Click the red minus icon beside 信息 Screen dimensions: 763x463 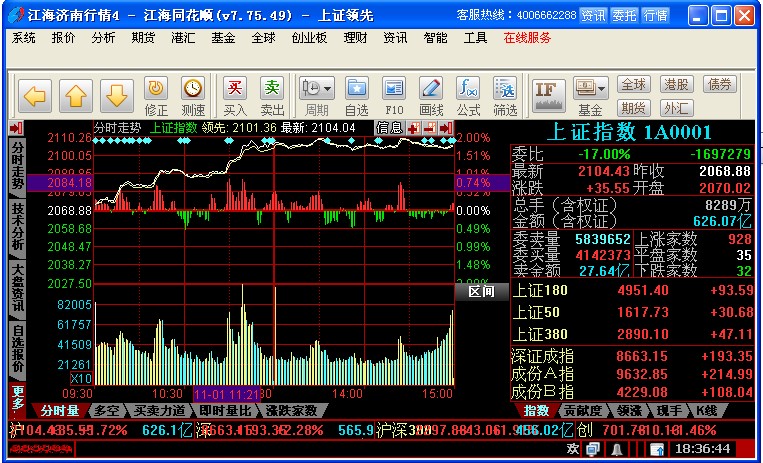coord(430,128)
